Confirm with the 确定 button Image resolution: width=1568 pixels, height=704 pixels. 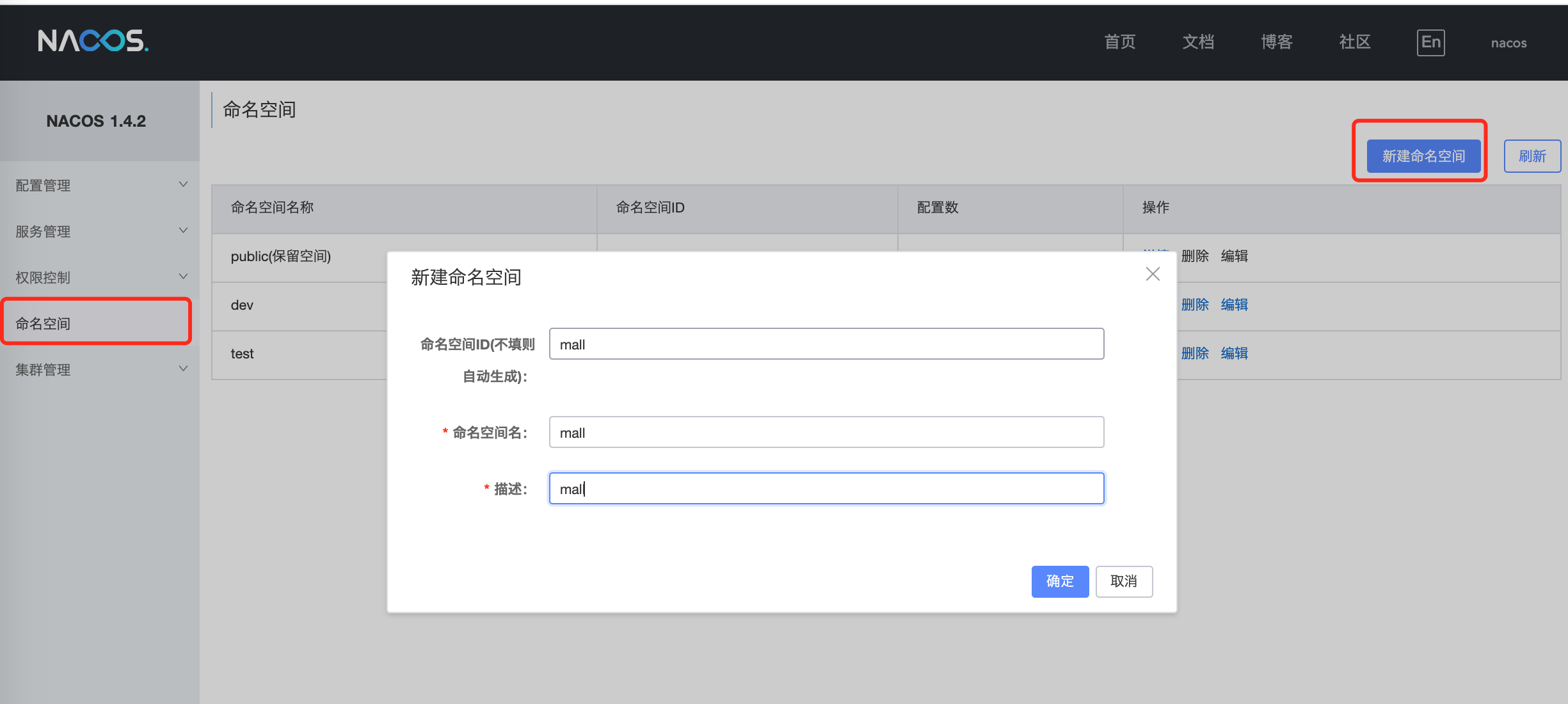tap(1060, 581)
